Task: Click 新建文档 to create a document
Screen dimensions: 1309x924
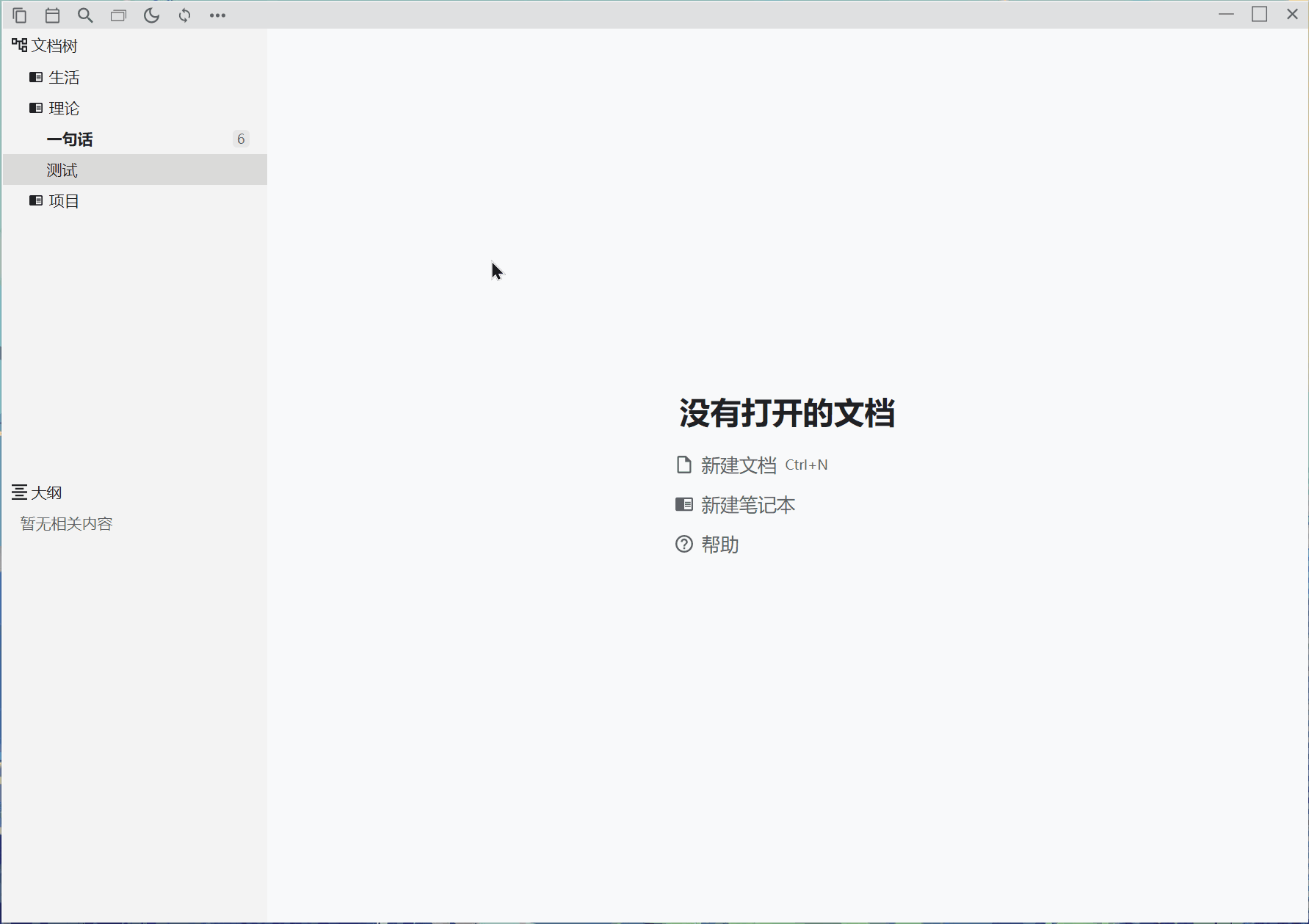Action: click(x=739, y=465)
